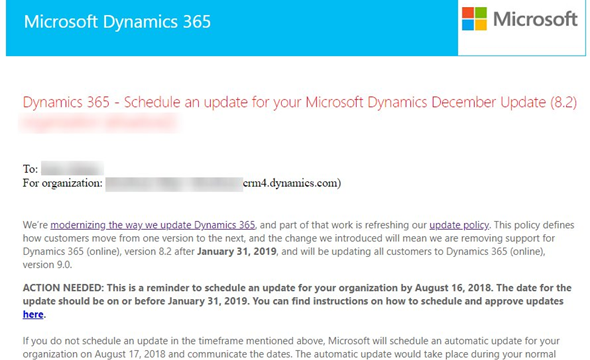
Task: Click the 'ACTION NEEDED' reminder paragraph
Action: tap(297, 301)
